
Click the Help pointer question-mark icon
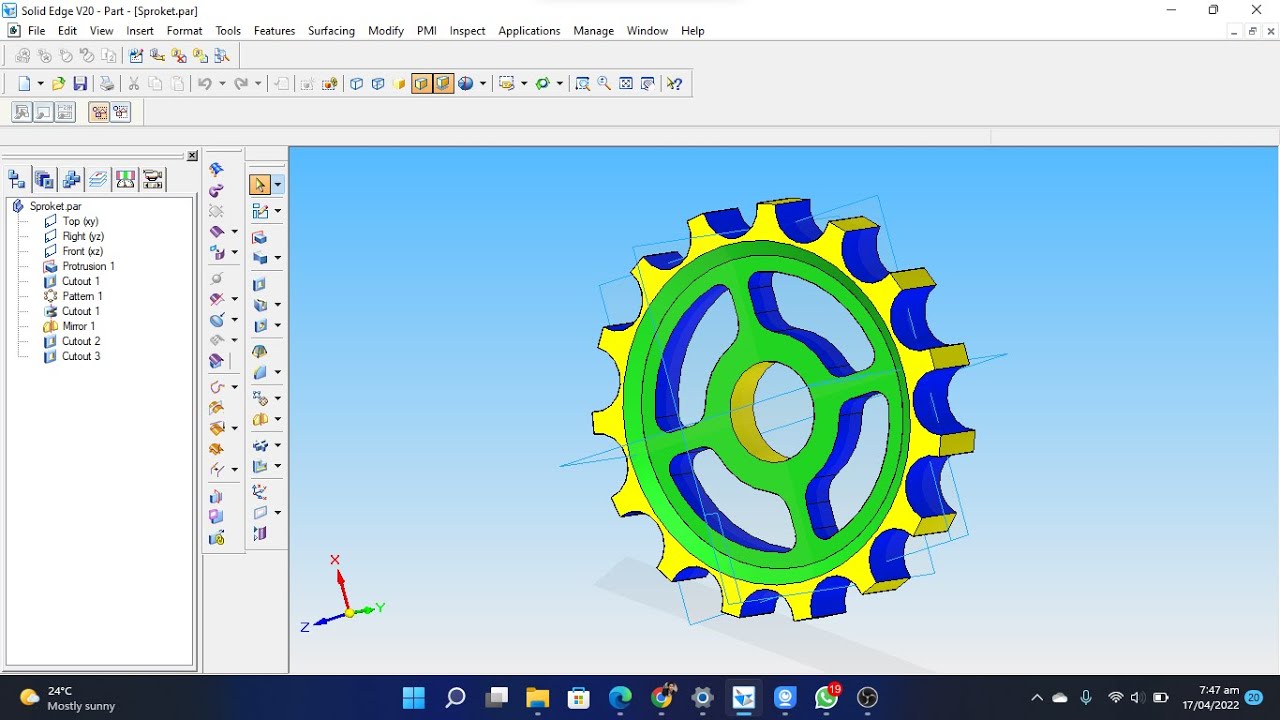[x=675, y=84]
